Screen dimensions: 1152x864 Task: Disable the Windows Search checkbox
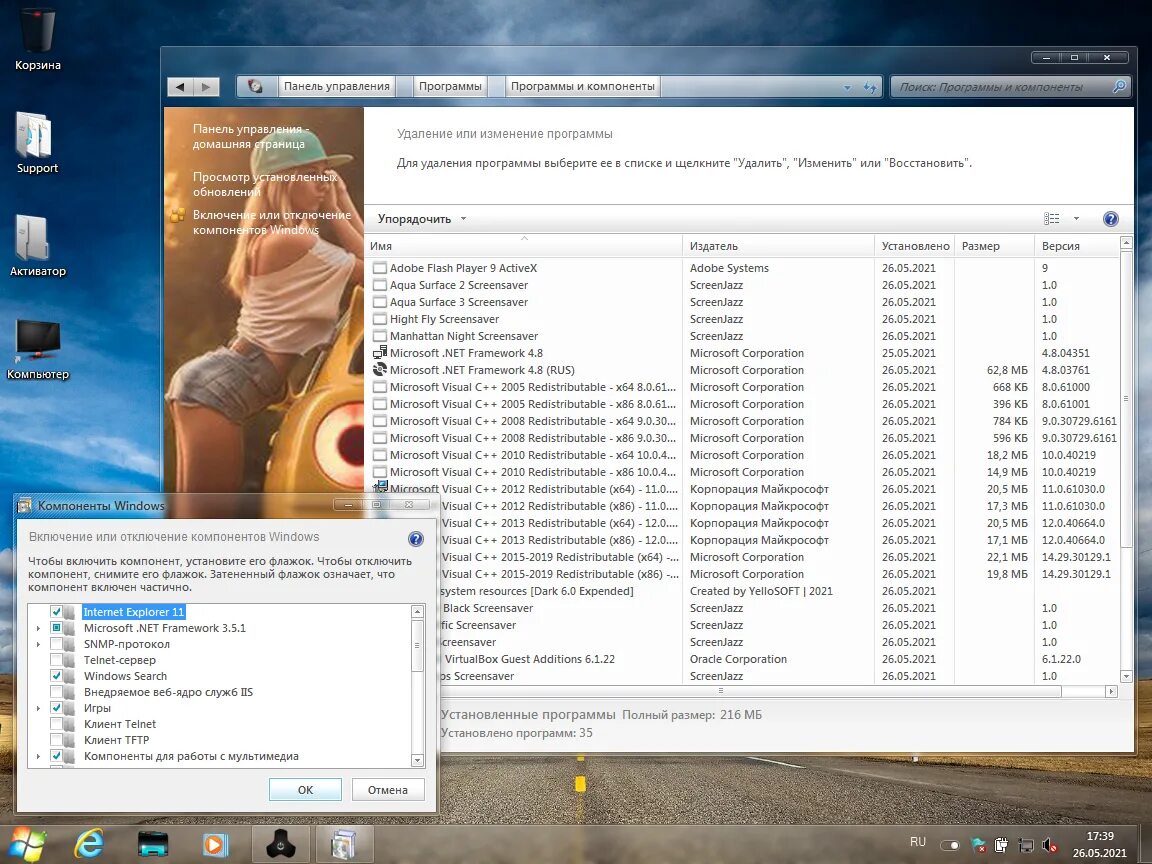(56, 675)
